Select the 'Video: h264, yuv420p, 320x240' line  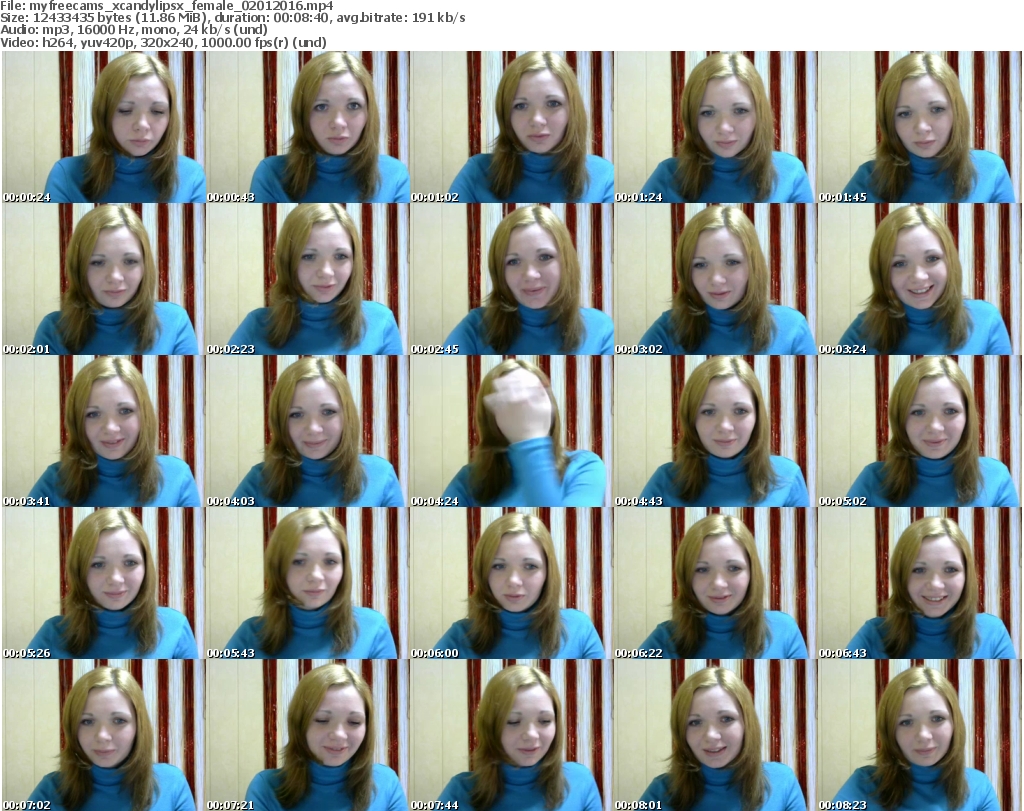click(163, 43)
